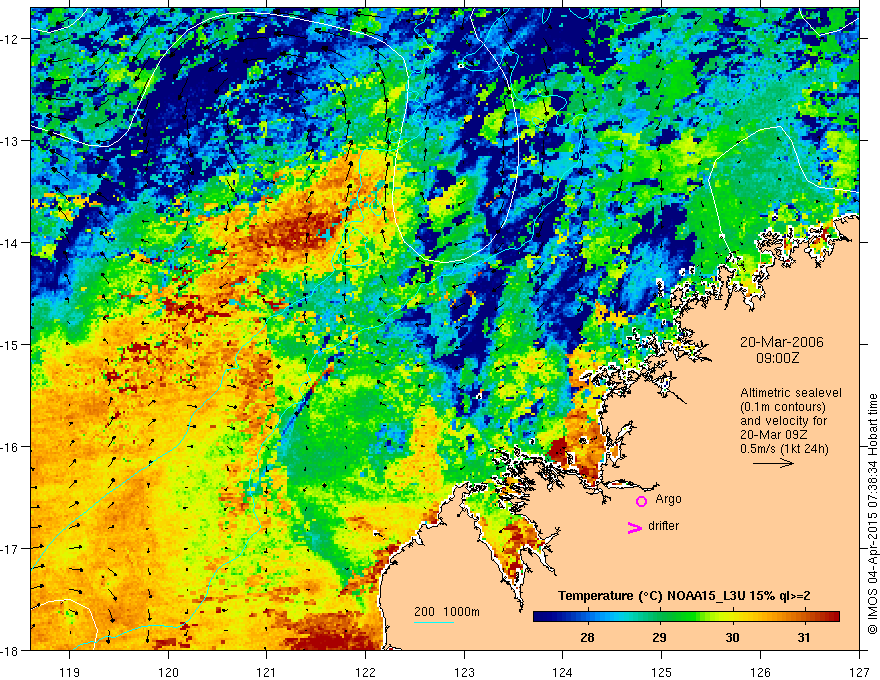Click the '121' longitude axis label
Image resolution: width=880 pixels, height=680 pixels.
(266, 672)
